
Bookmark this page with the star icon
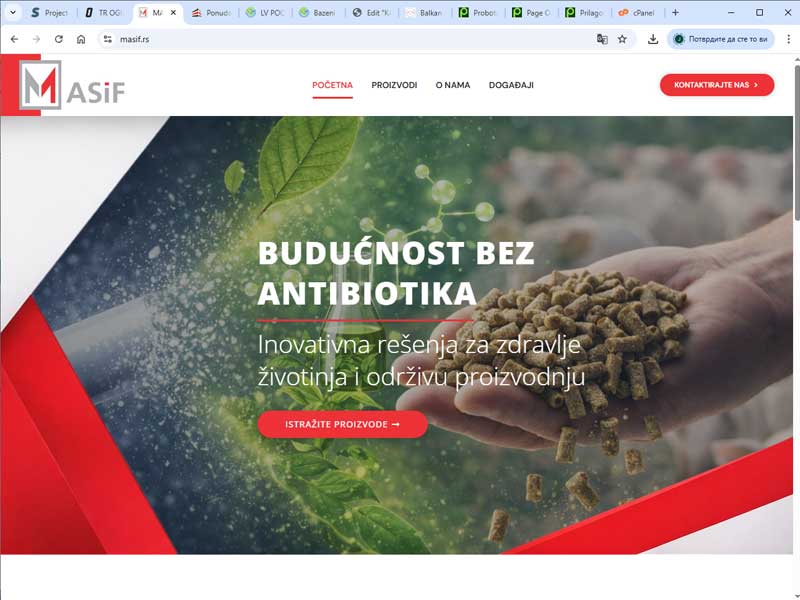[x=622, y=39]
